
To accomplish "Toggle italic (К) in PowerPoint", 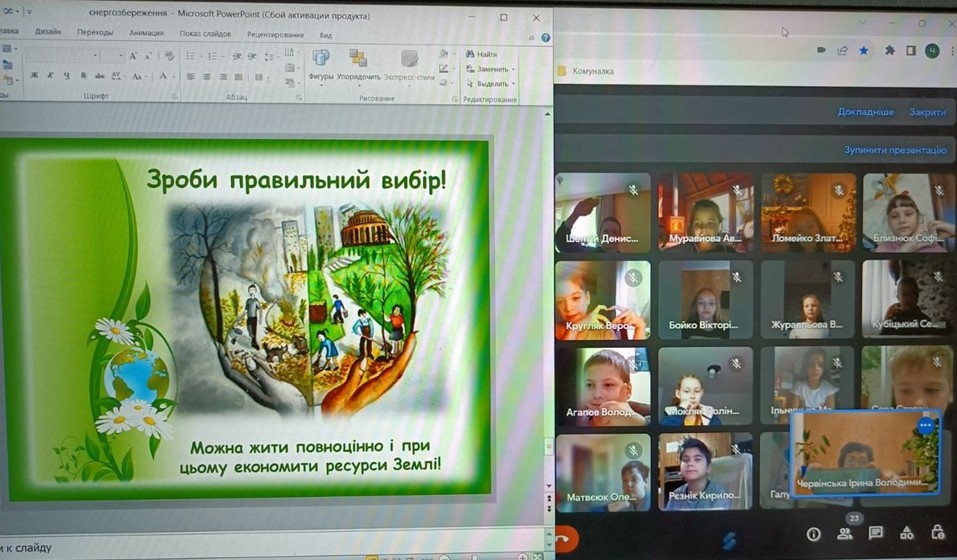I will coord(51,76).
